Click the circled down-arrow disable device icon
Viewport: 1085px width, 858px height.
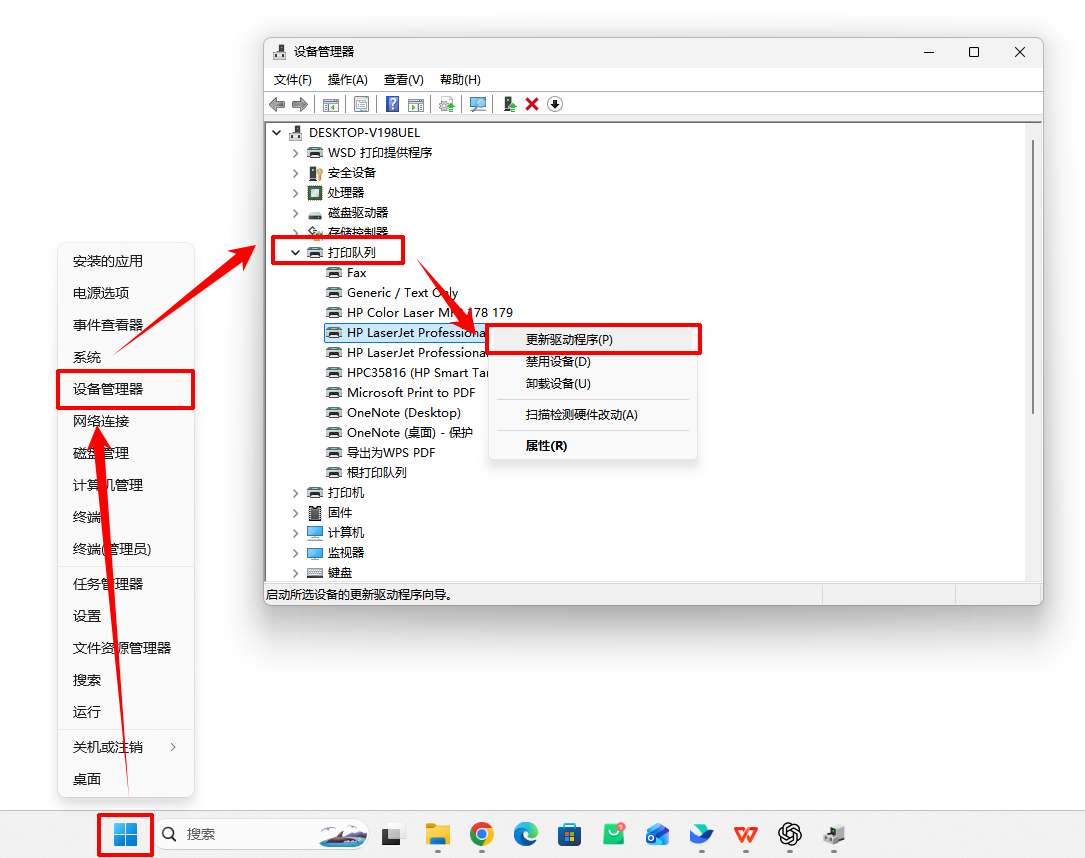pyautogui.click(x=555, y=104)
